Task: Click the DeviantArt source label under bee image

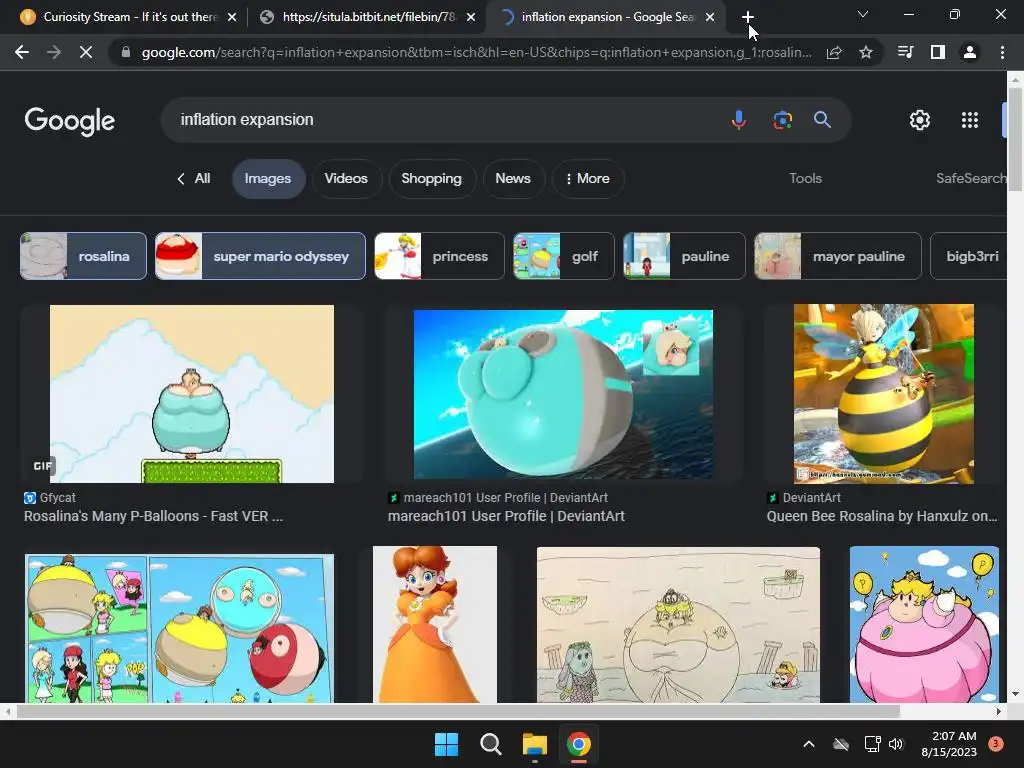Action: (x=812, y=498)
